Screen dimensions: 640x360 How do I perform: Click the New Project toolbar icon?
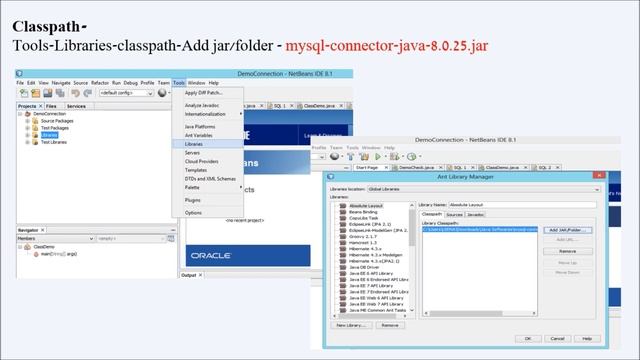[36, 93]
